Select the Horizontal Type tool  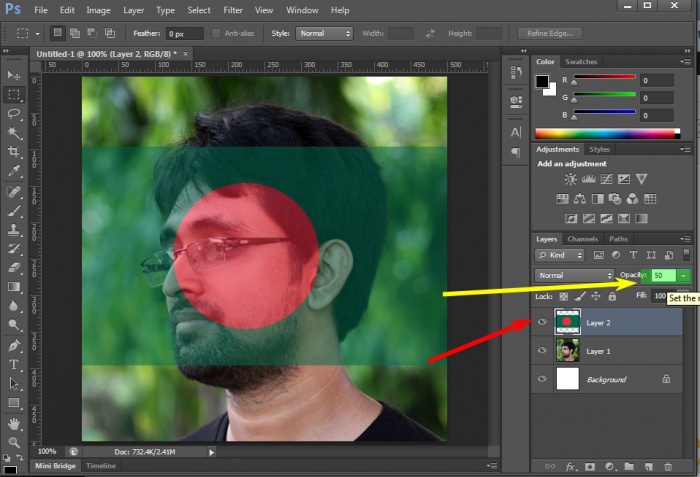point(14,365)
